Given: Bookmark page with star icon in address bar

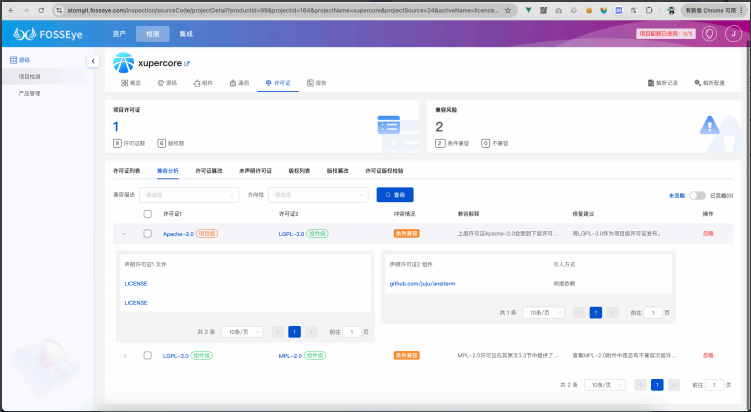Looking at the screenshot, I should tap(508, 10).
